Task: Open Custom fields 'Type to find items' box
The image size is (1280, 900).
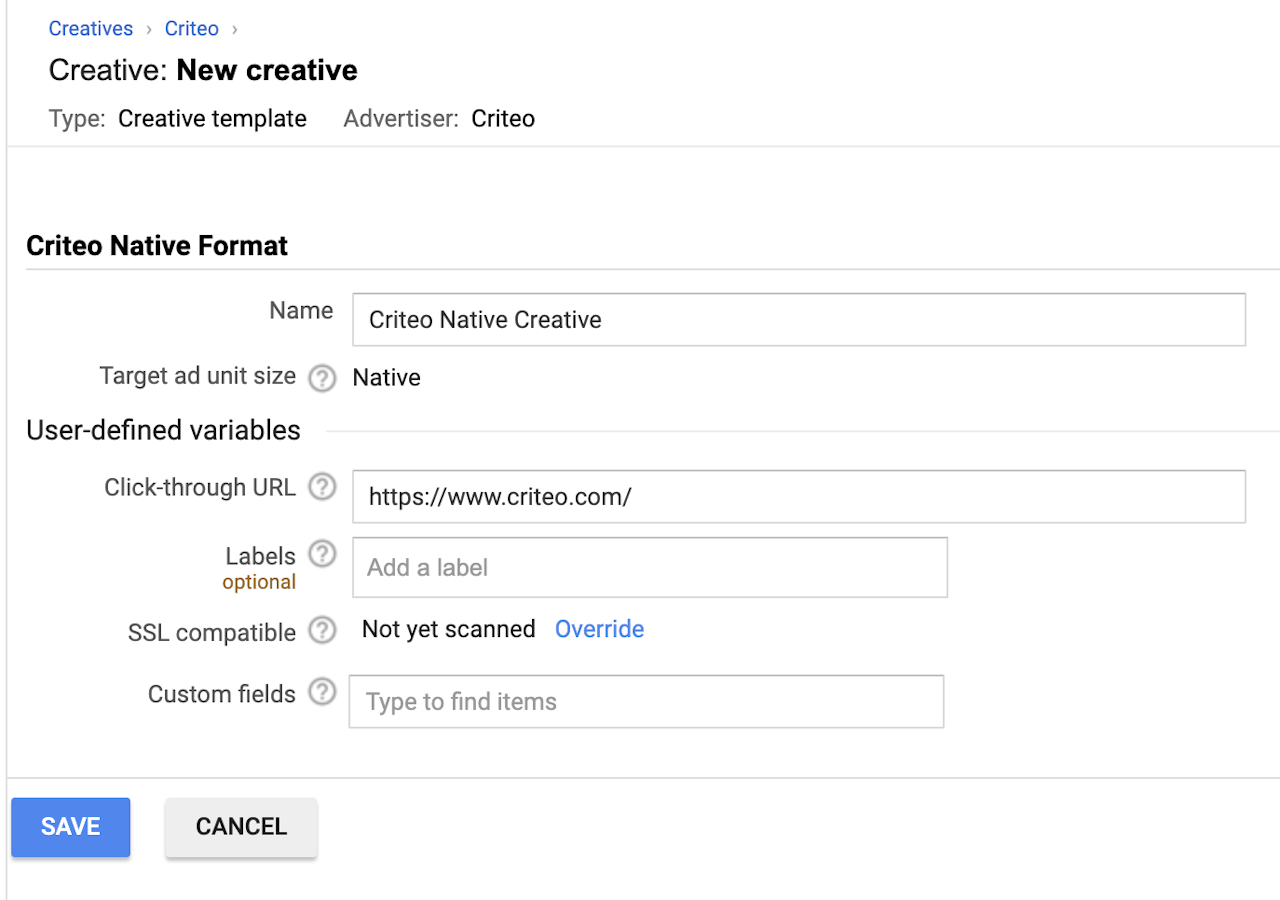Action: [x=646, y=702]
